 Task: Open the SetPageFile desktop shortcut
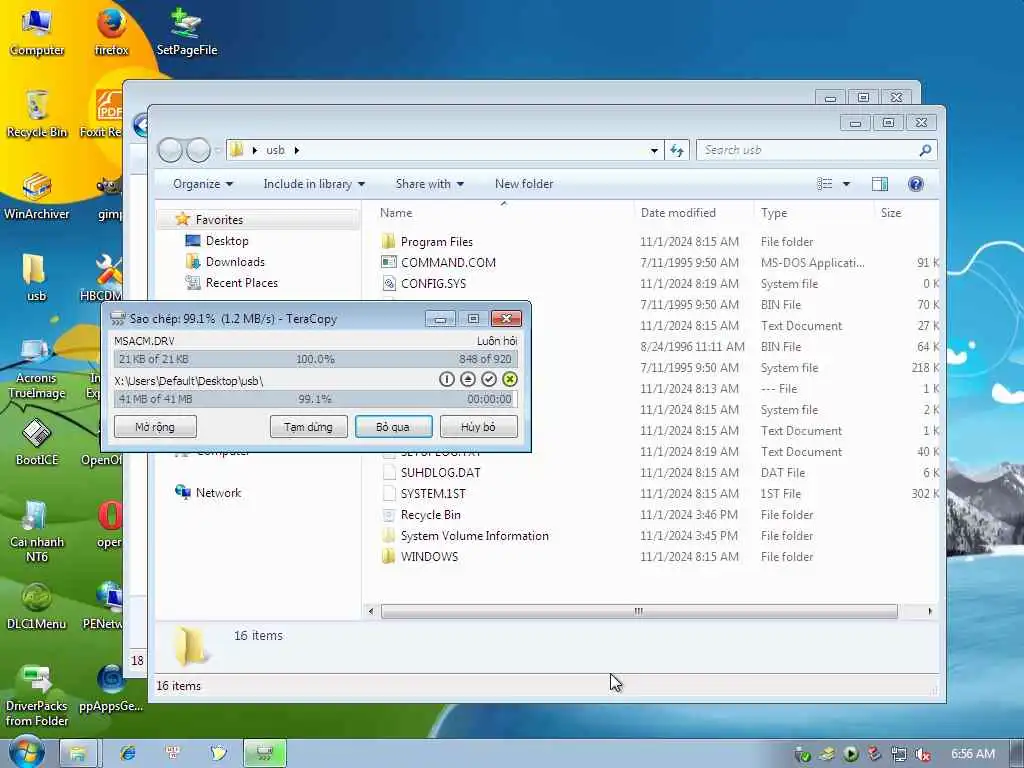pos(186,31)
